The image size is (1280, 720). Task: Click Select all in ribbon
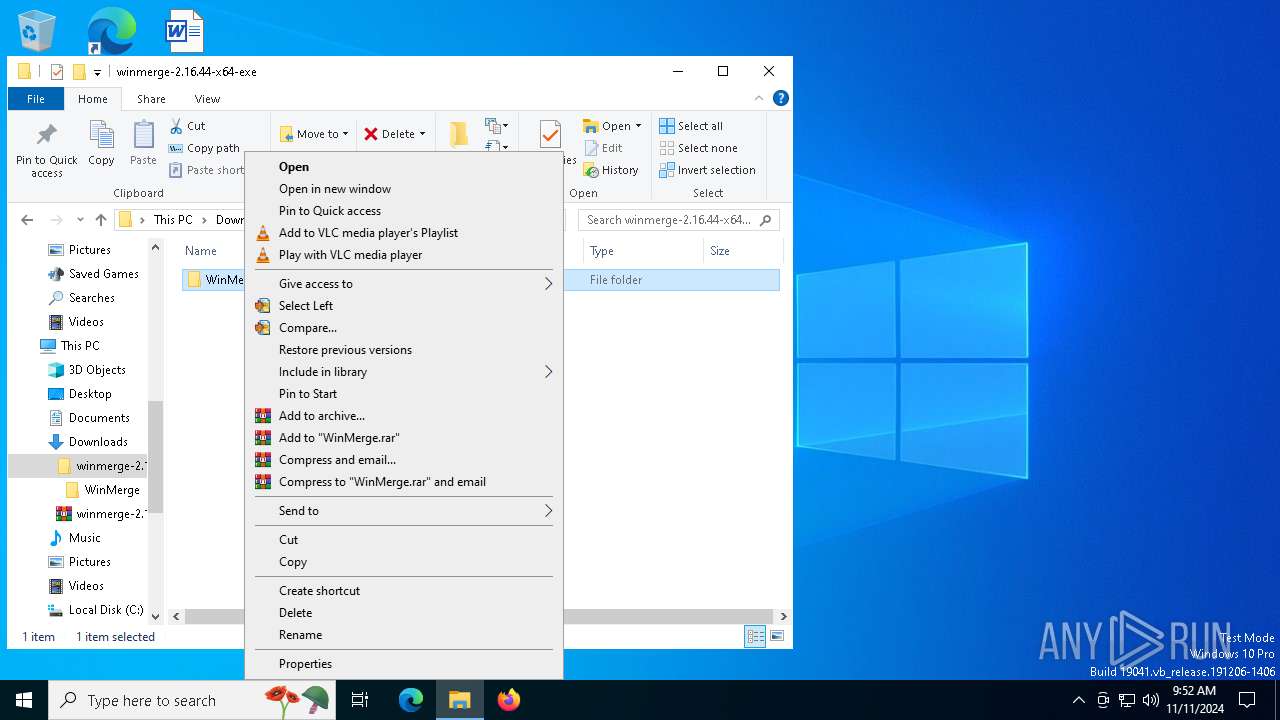tap(691, 126)
